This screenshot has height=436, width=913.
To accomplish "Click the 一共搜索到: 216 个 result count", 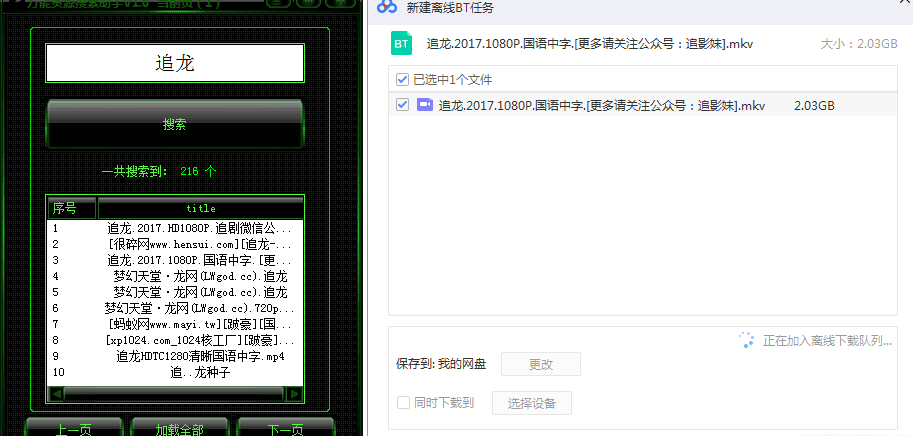I will (x=158, y=171).
